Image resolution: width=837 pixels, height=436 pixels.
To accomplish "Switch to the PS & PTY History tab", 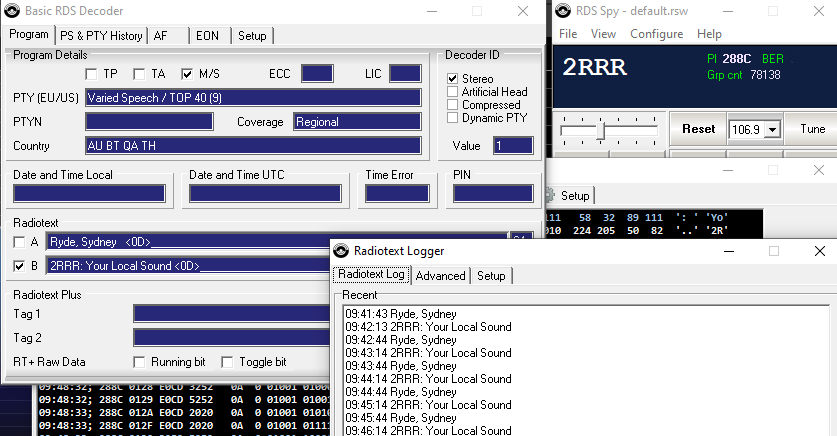I will point(100,36).
